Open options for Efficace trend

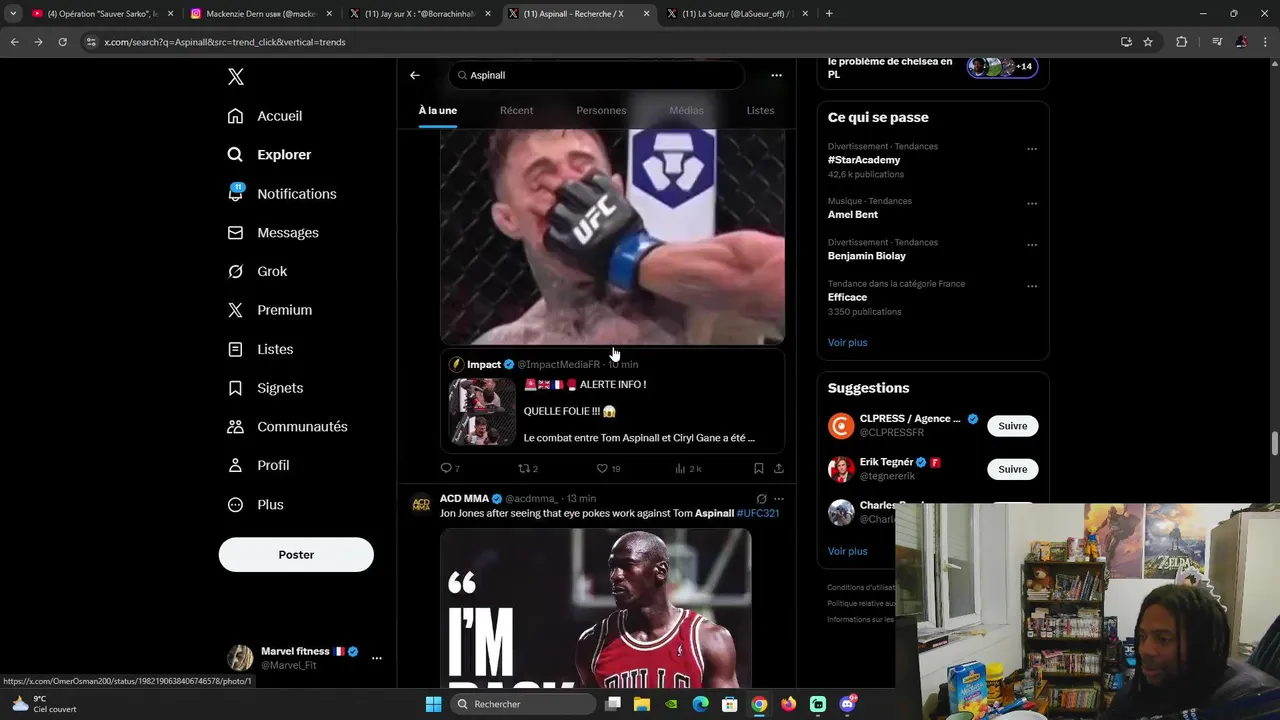tap(1032, 286)
